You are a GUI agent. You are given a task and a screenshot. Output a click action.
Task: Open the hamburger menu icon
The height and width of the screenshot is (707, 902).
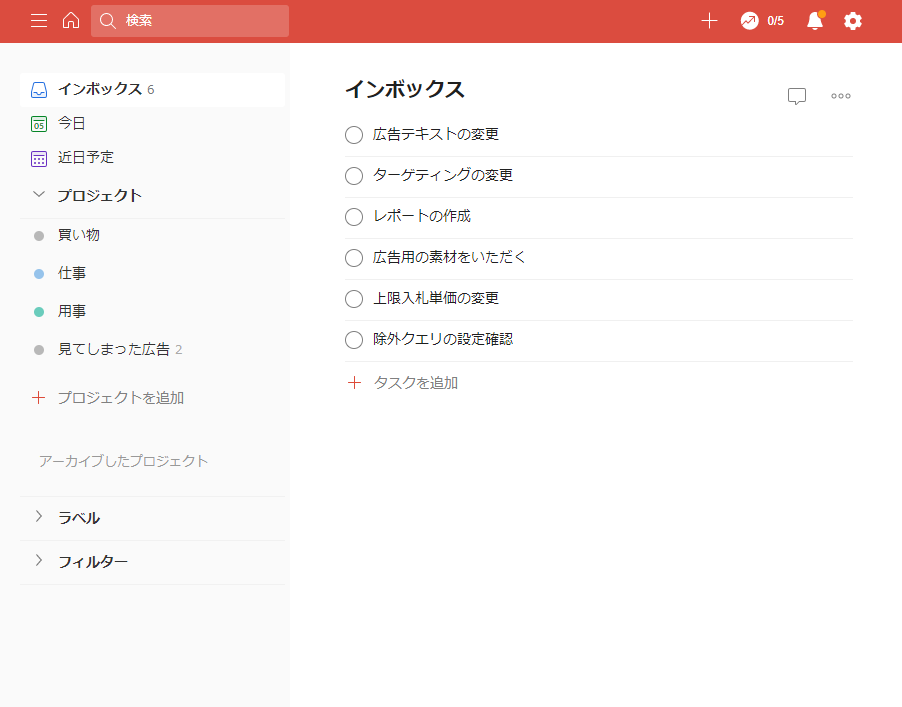pos(39,21)
